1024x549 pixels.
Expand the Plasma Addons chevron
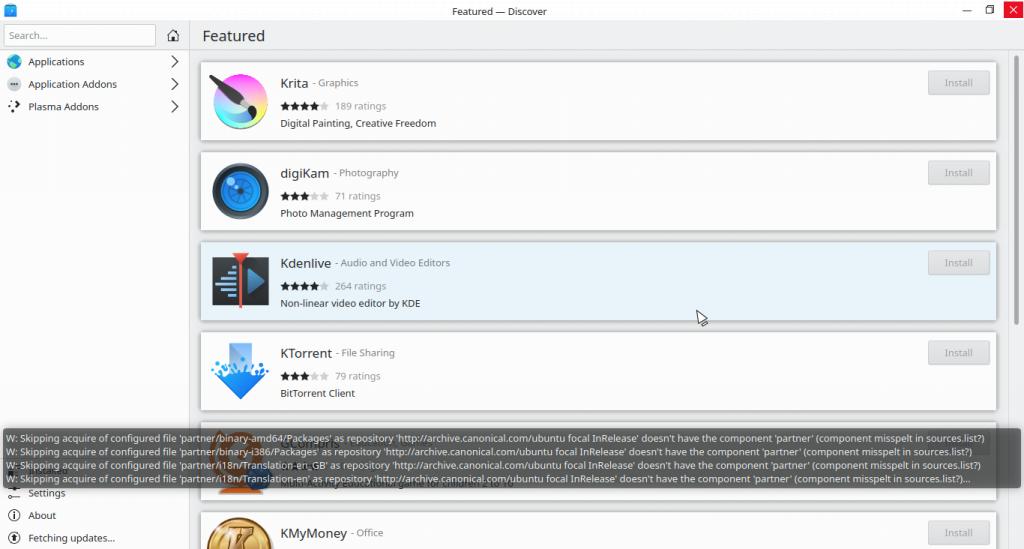(x=174, y=106)
